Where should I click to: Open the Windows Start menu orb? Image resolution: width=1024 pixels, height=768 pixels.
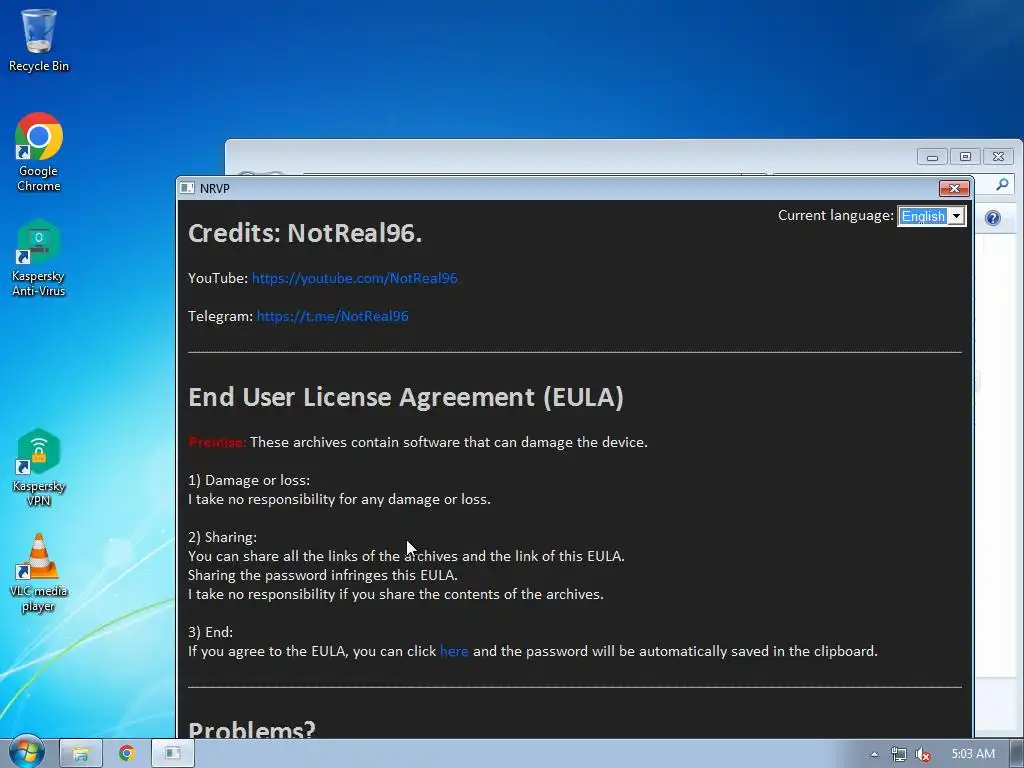click(x=26, y=753)
